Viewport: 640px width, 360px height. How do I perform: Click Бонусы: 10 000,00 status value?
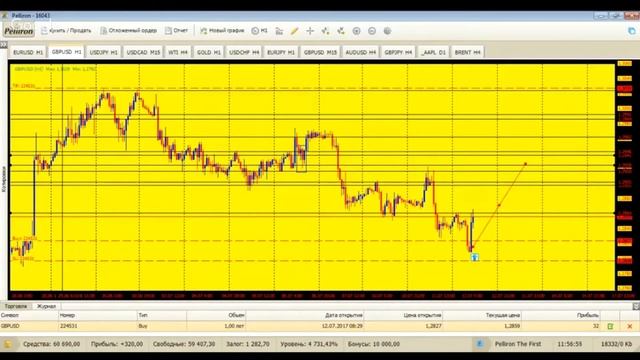pos(374,344)
